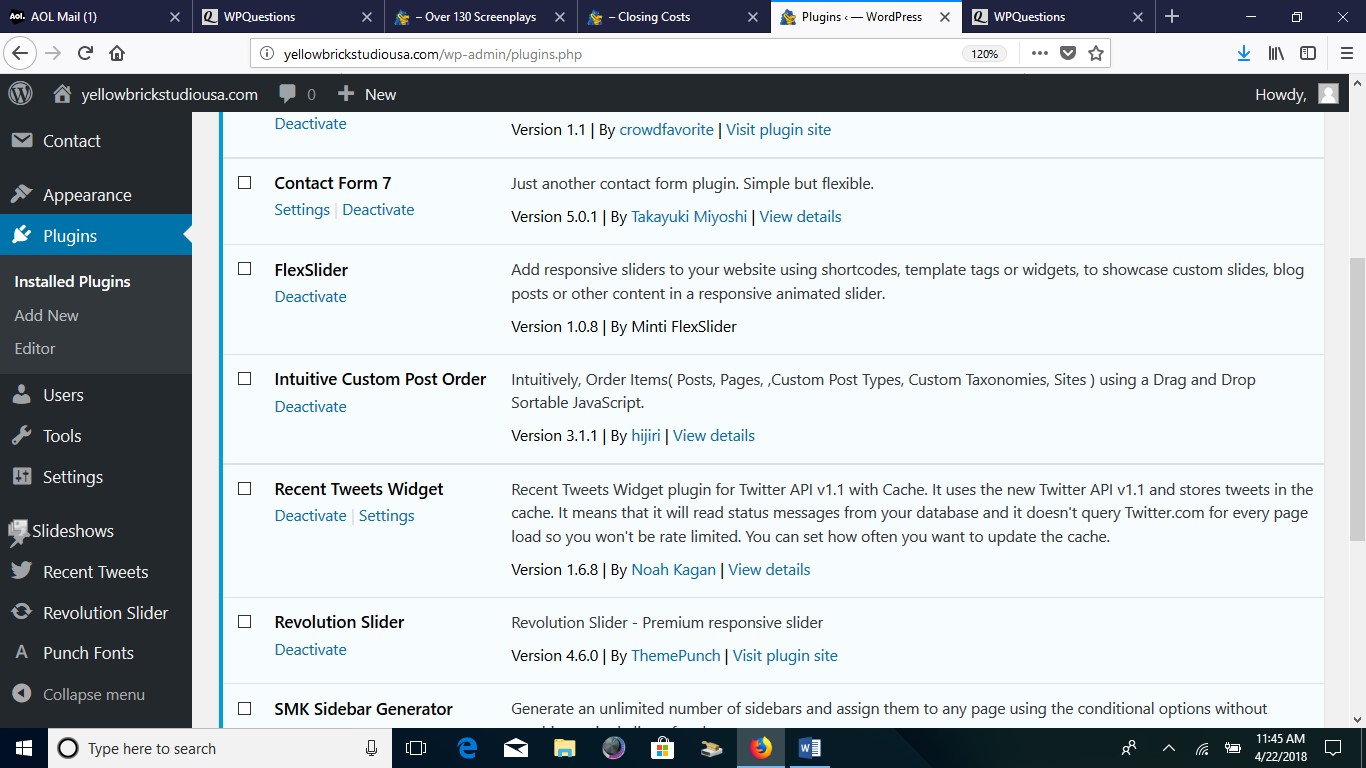This screenshot has height=768, width=1366.
Task: Open comments bubble in admin bar
Action: (288, 94)
